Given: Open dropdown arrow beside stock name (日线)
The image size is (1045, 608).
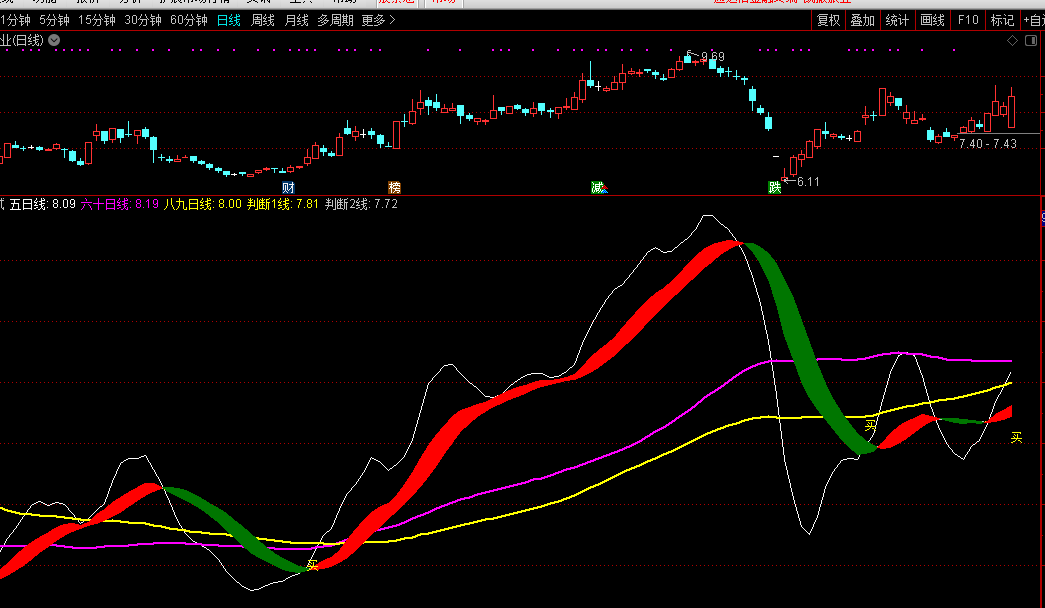Looking at the screenshot, I should coord(54,40).
